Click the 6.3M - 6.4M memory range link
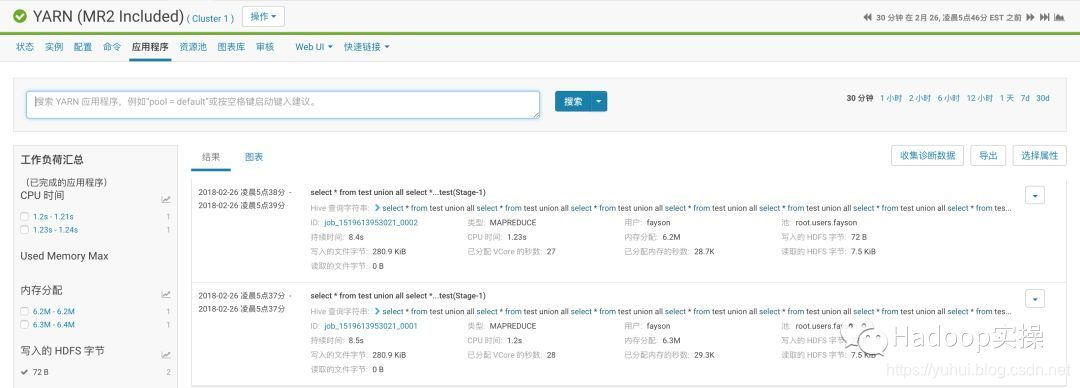1080x388 pixels. pos(54,325)
